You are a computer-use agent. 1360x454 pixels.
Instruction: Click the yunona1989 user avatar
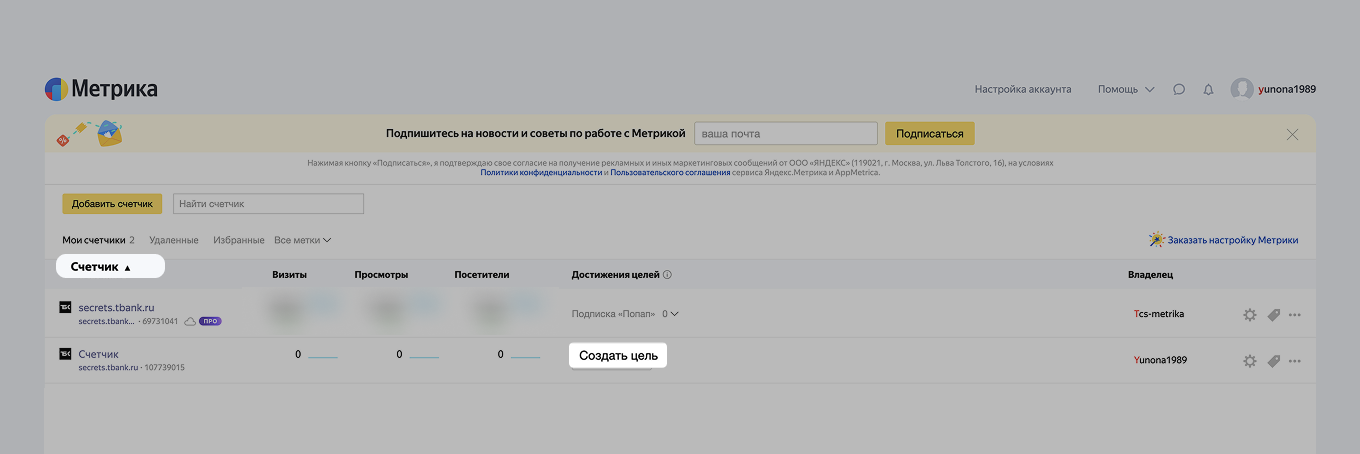pyautogui.click(x=1242, y=89)
